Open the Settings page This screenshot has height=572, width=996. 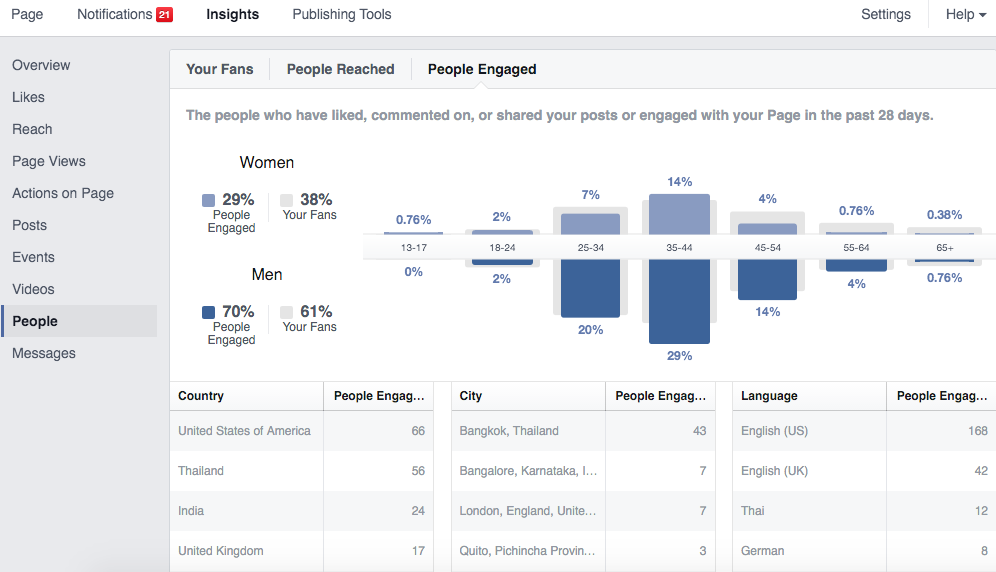click(x=885, y=14)
